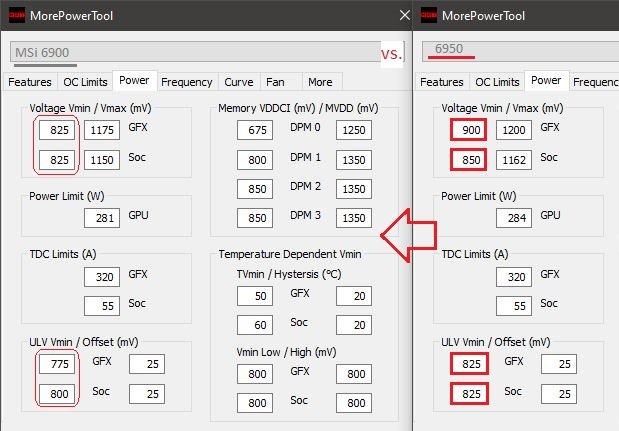Click Soc TDC limit field in MSi 6900 window
The image size is (619, 431).
(102, 306)
